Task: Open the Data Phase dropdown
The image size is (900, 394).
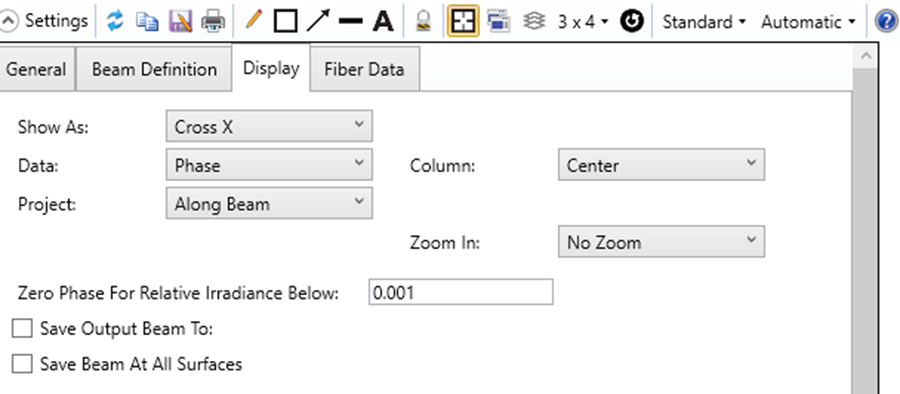Action: coord(269,164)
